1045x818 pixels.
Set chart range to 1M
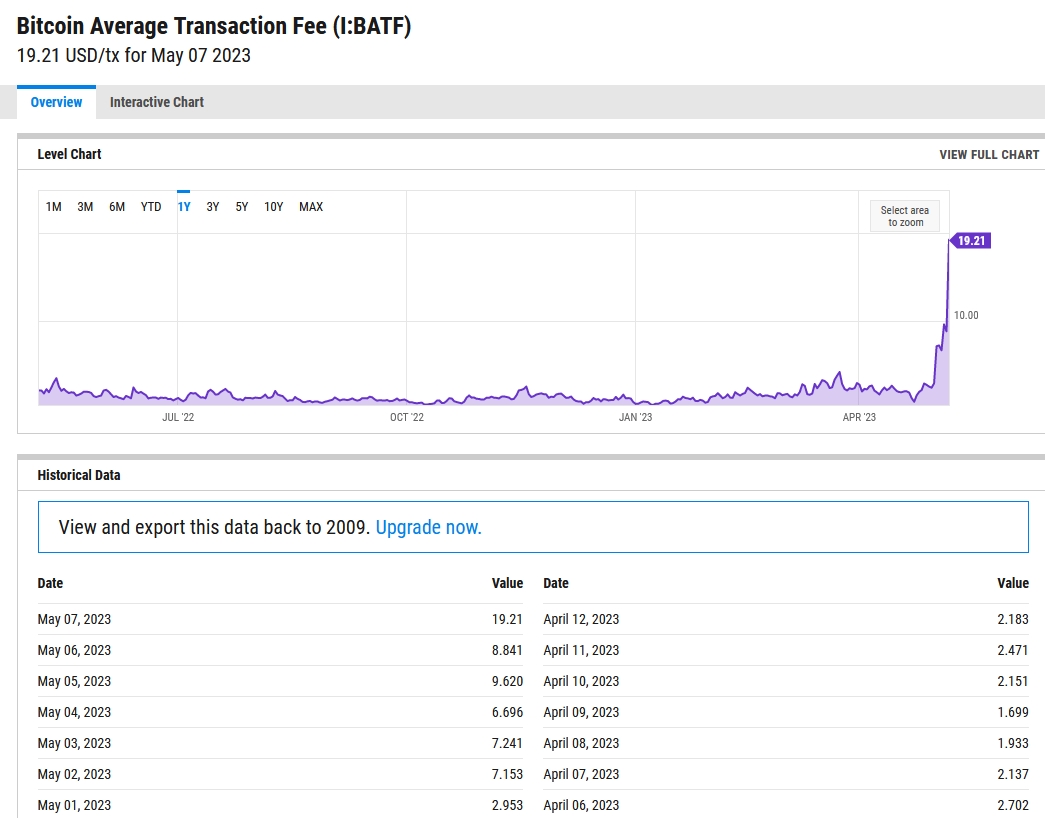pos(54,207)
